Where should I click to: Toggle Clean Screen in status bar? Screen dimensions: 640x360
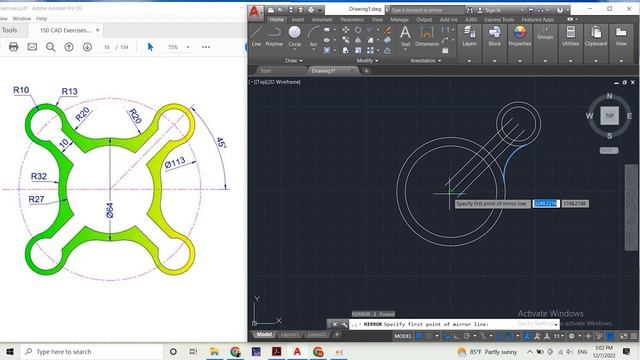point(623,336)
